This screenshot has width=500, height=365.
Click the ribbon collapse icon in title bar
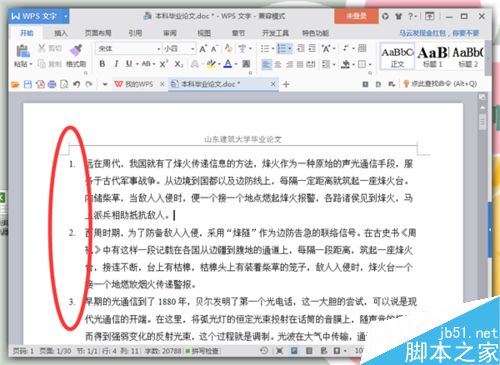click(x=430, y=16)
